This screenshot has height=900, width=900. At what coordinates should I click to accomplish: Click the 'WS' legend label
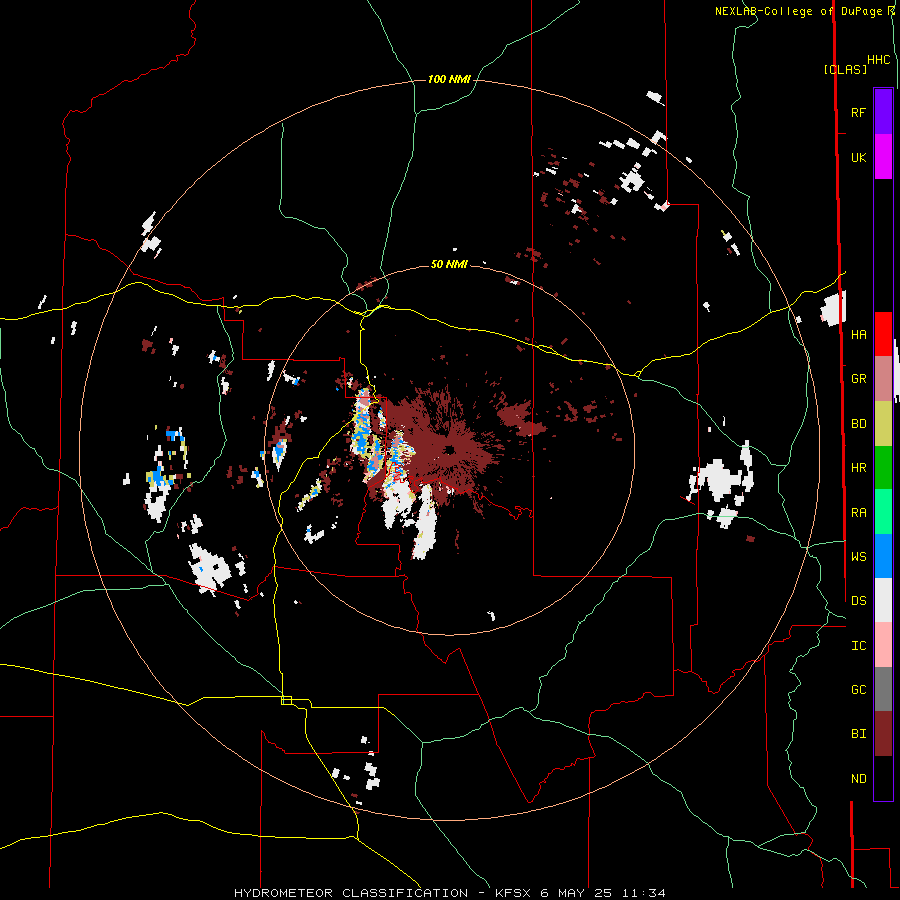[858, 556]
